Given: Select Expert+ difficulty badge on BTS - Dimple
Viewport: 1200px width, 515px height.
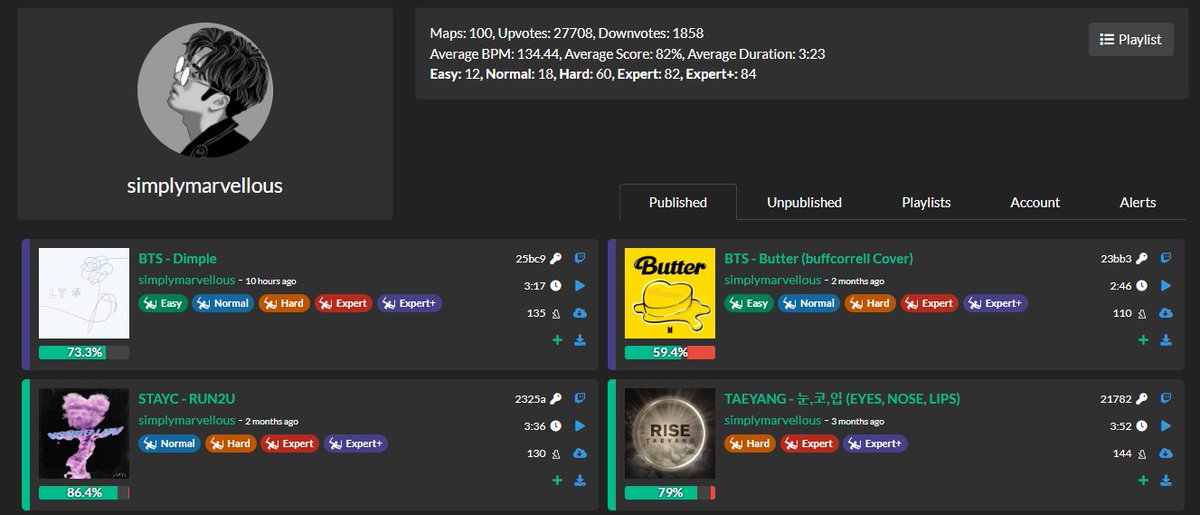Looking at the screenshot, I should [x=410, y=303].
